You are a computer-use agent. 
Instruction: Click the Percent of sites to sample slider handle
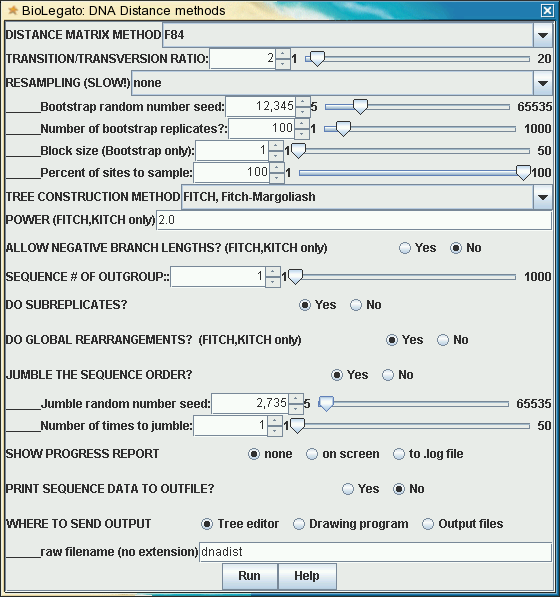click(x=523, y=173)
